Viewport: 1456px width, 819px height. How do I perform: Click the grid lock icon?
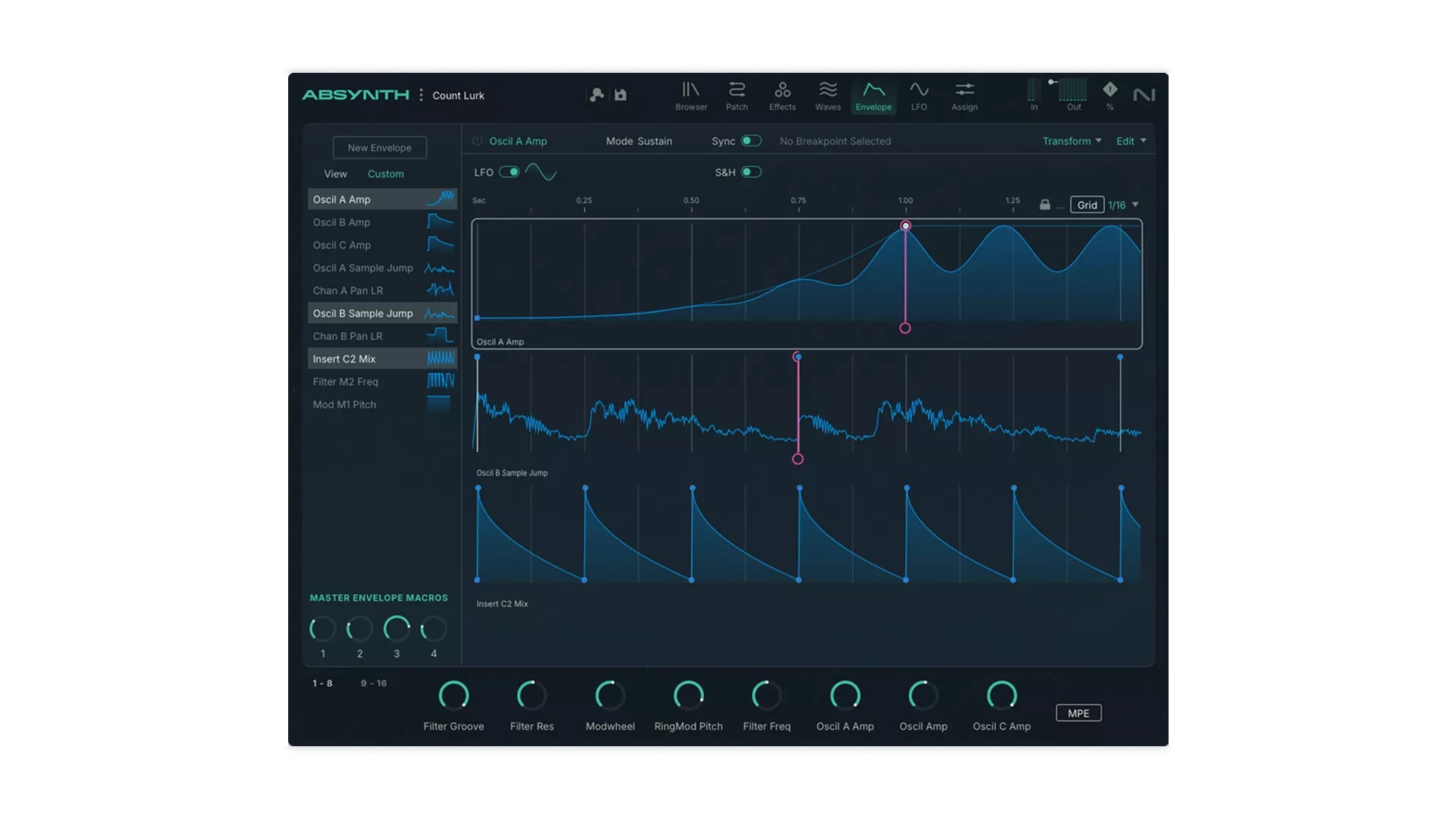(x=1045, y=205)
